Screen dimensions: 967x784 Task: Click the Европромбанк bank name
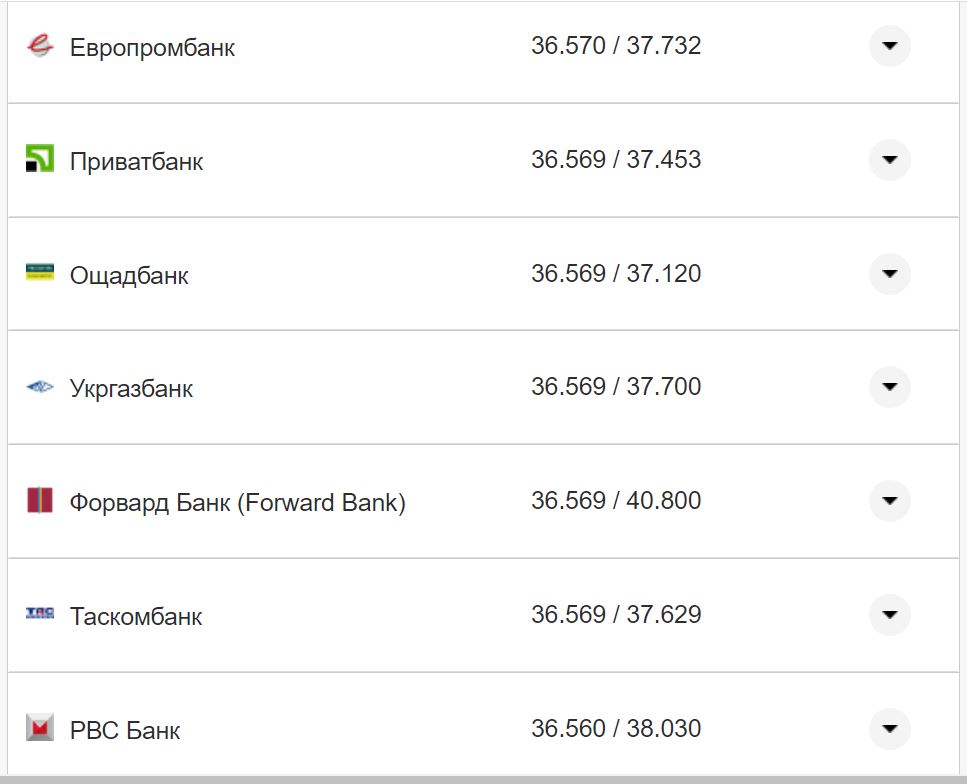(152, 47)
